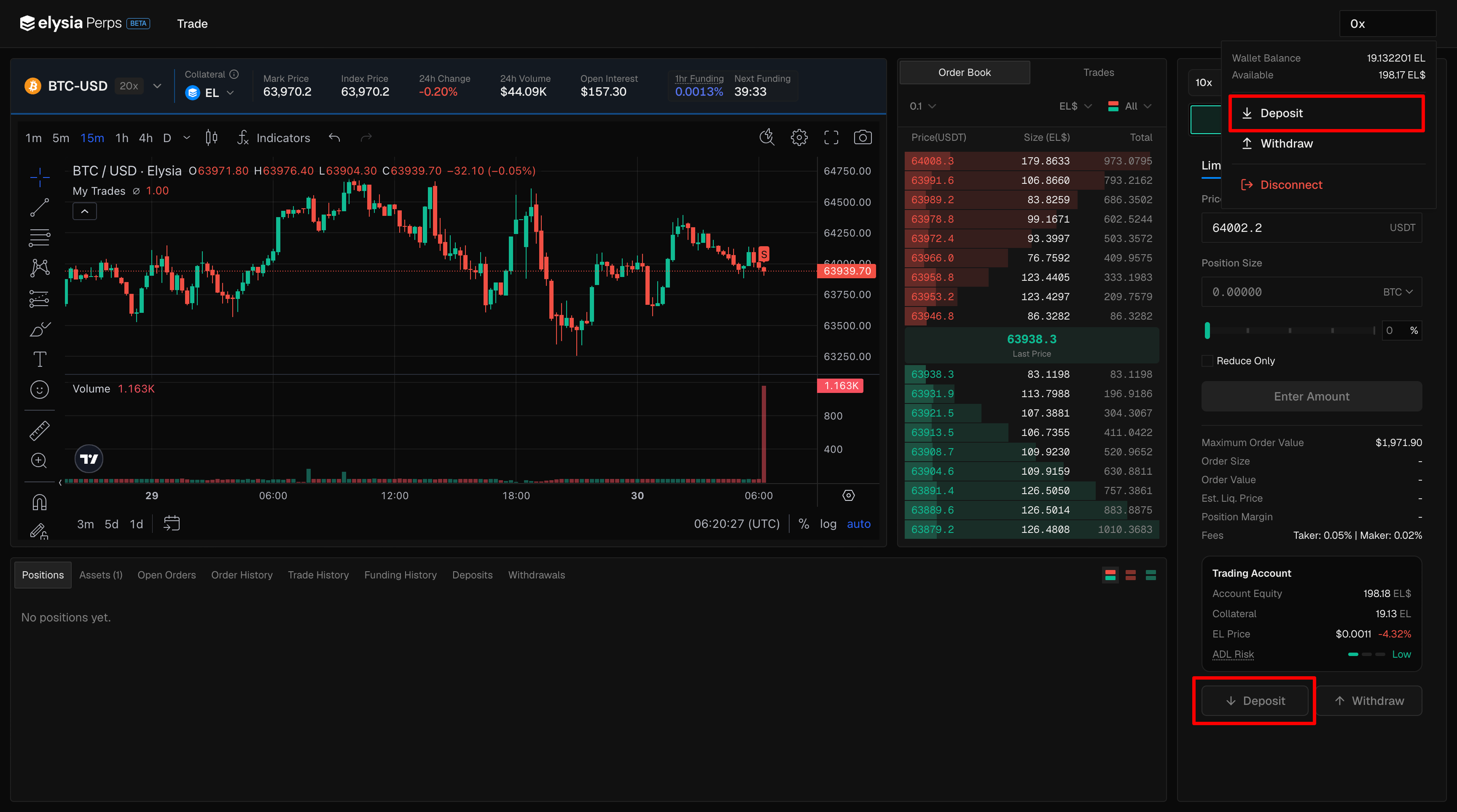This screenshot has height=812, width=1457.
Task: Open the Trade navigation link
Action: pyautogui.click(x=192, y=24)
